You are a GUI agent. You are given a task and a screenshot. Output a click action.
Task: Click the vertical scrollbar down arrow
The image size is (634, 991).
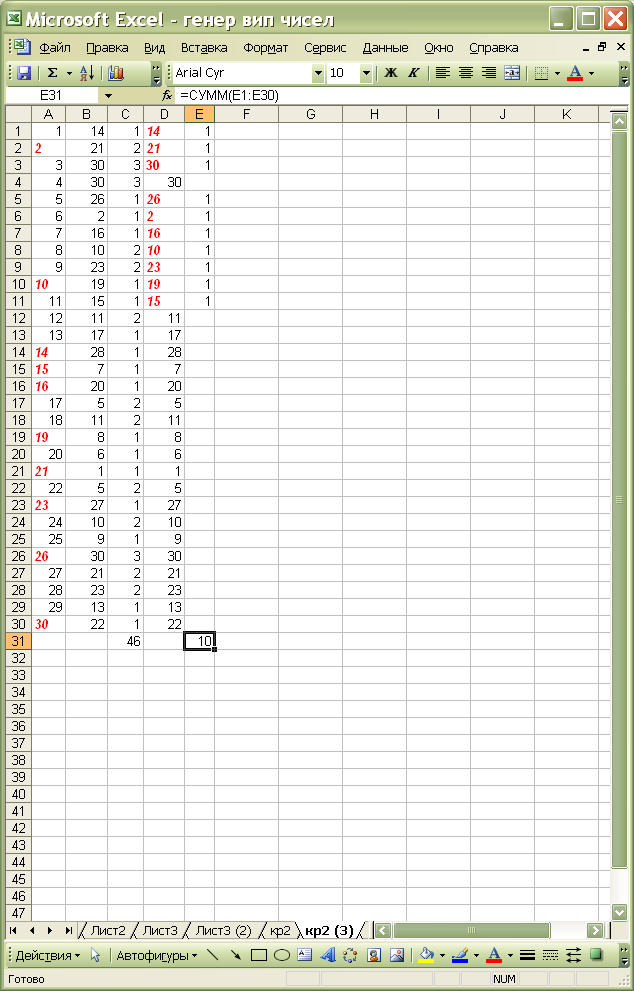[x=619, y=911]
